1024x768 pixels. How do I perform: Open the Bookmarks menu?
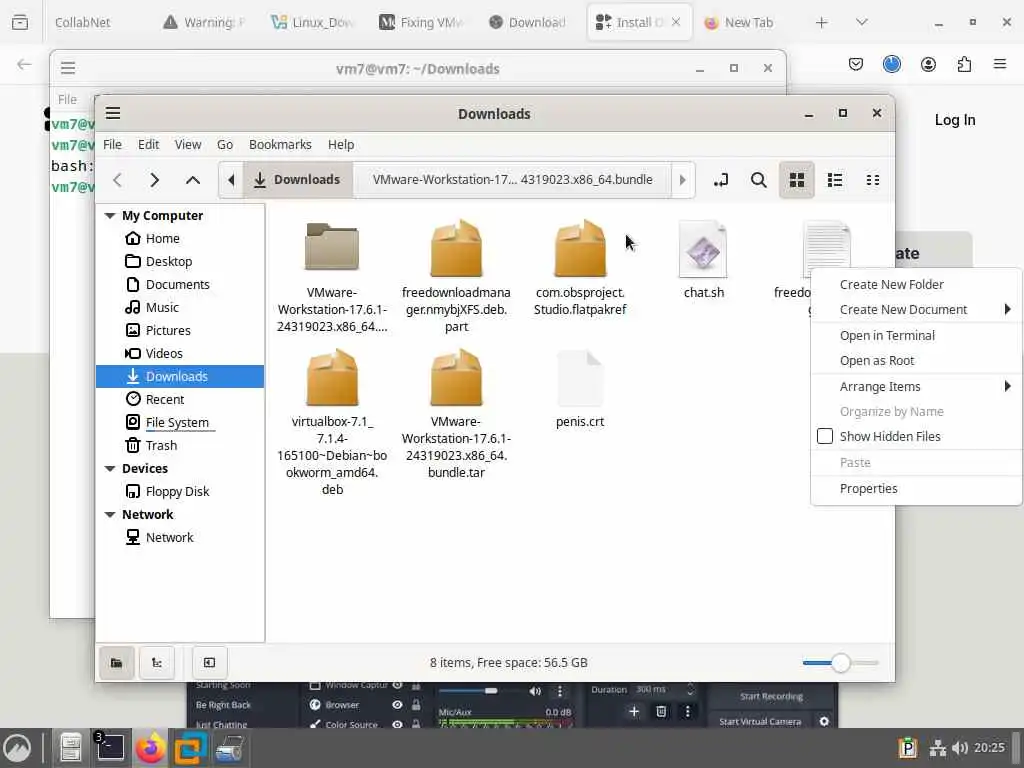280,144
